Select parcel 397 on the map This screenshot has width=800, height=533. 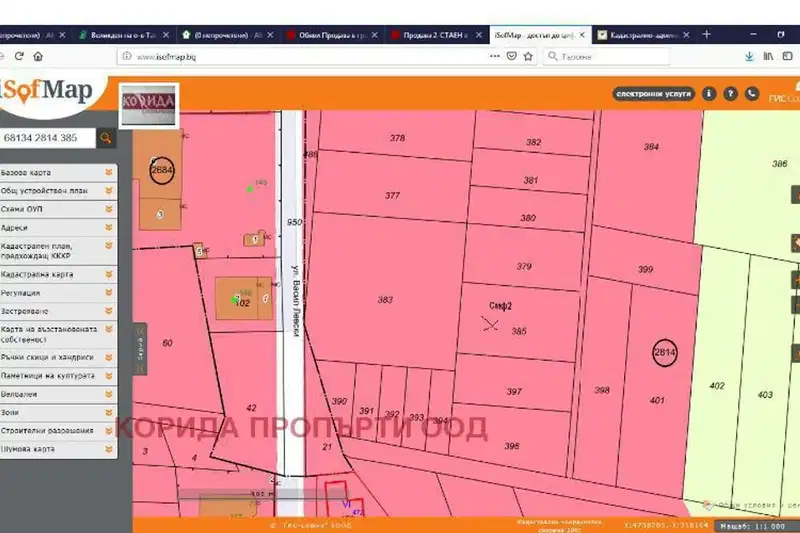[x=514, y=391]
